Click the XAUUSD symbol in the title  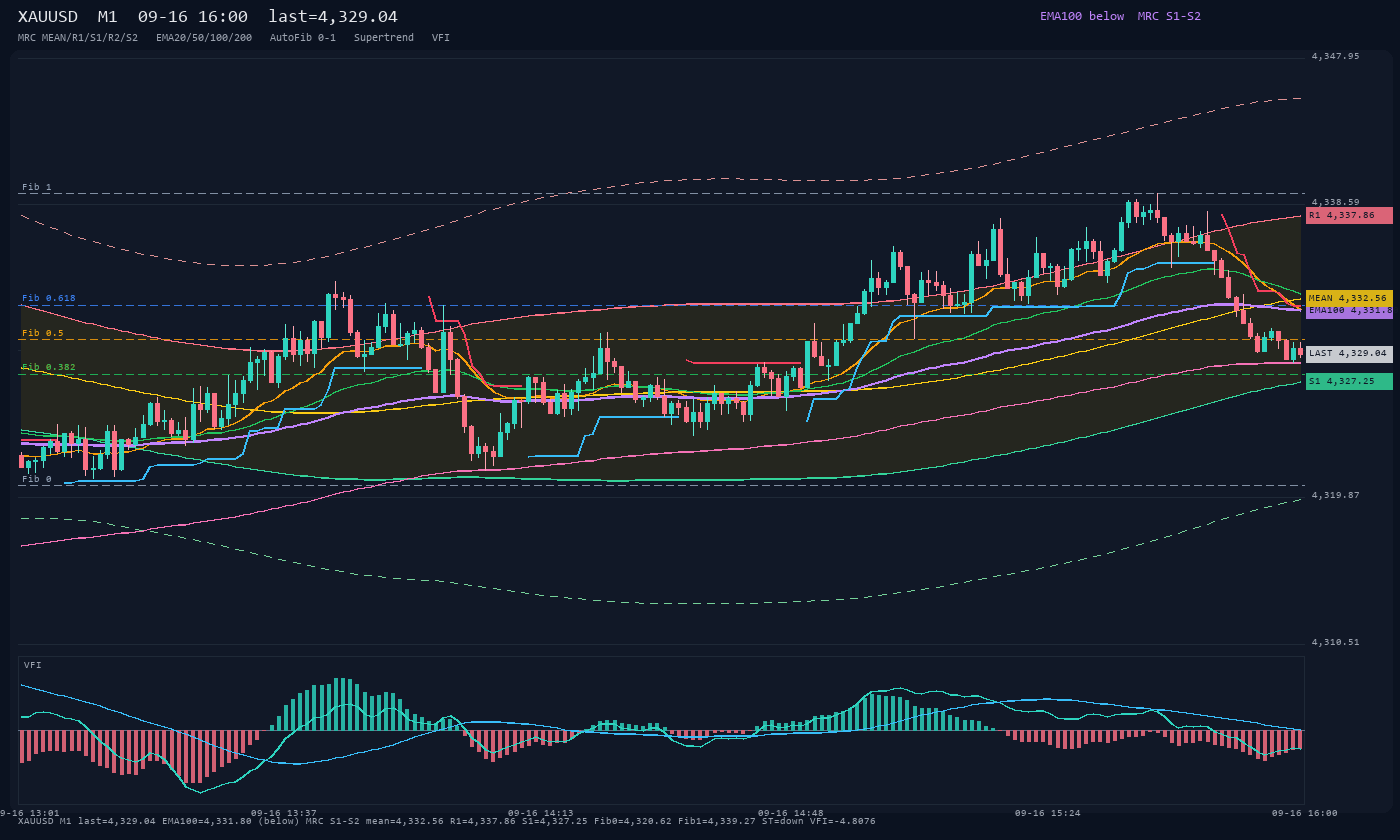click(x=48, y=17)
